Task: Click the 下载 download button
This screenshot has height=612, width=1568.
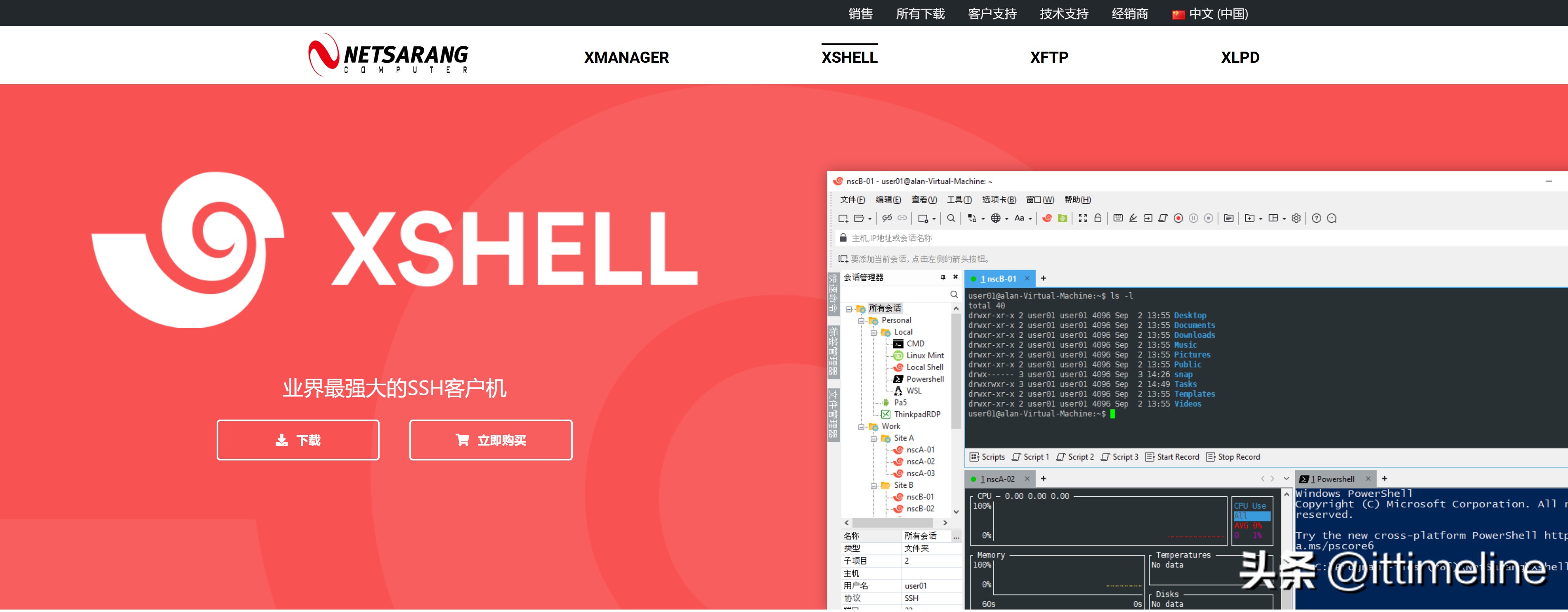Action: coord(298,440)
